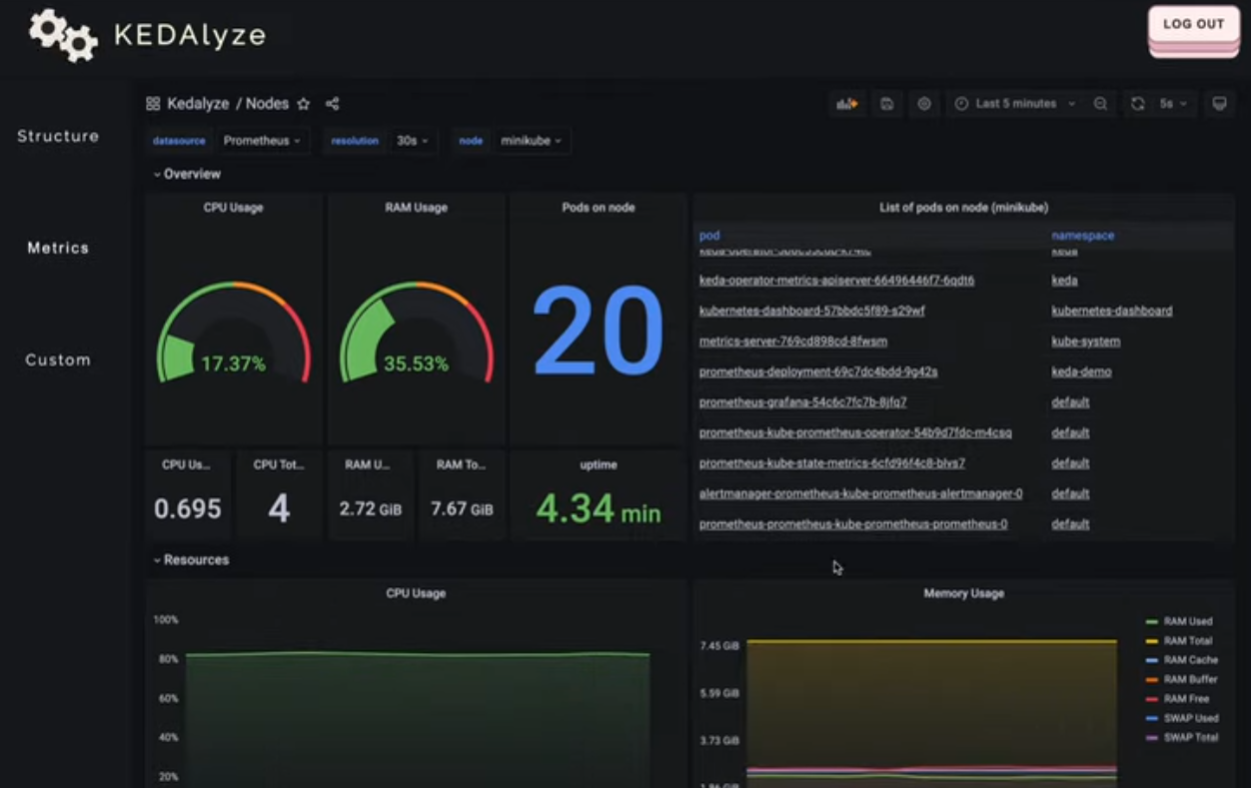Image resolution: width=1251 pixels, height=788 pixels.
Task: Open prometheus-kube-prometheus-operator pod link
Action: pyautogui.click(x=855, y=433)
